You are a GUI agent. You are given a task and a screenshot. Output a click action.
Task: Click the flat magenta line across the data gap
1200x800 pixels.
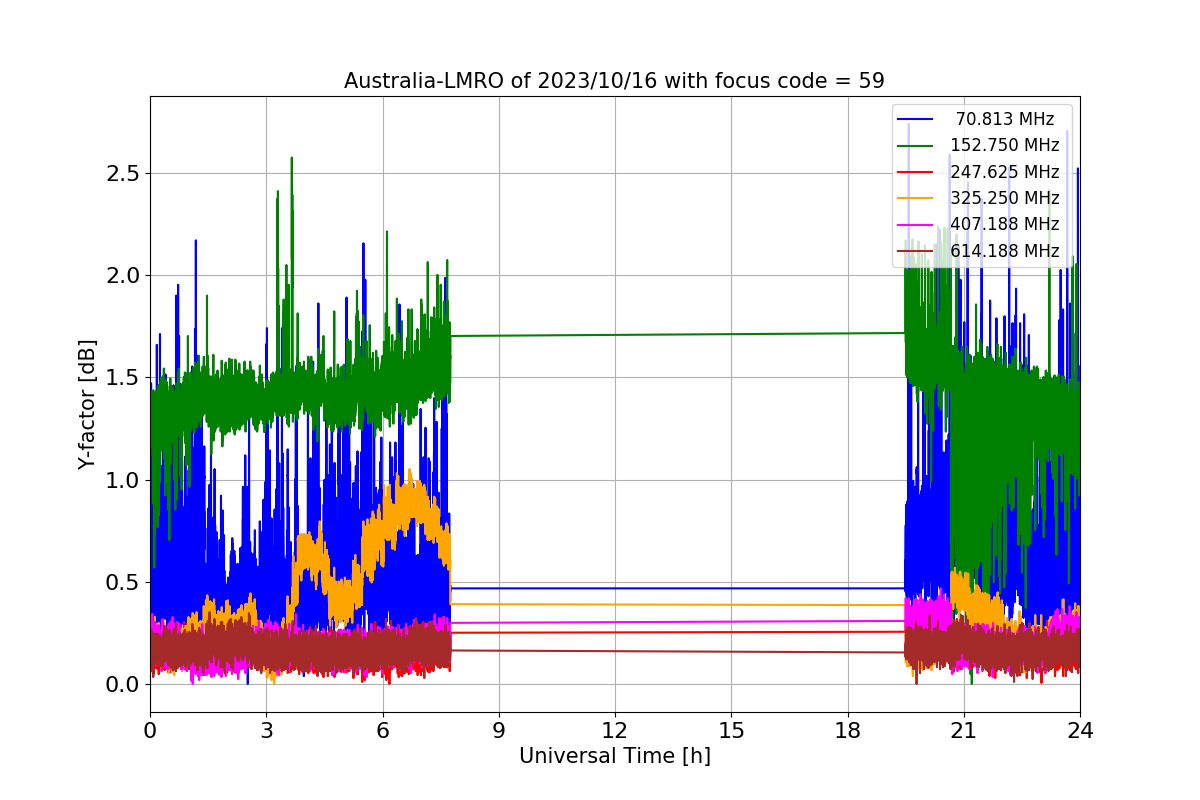678,622
